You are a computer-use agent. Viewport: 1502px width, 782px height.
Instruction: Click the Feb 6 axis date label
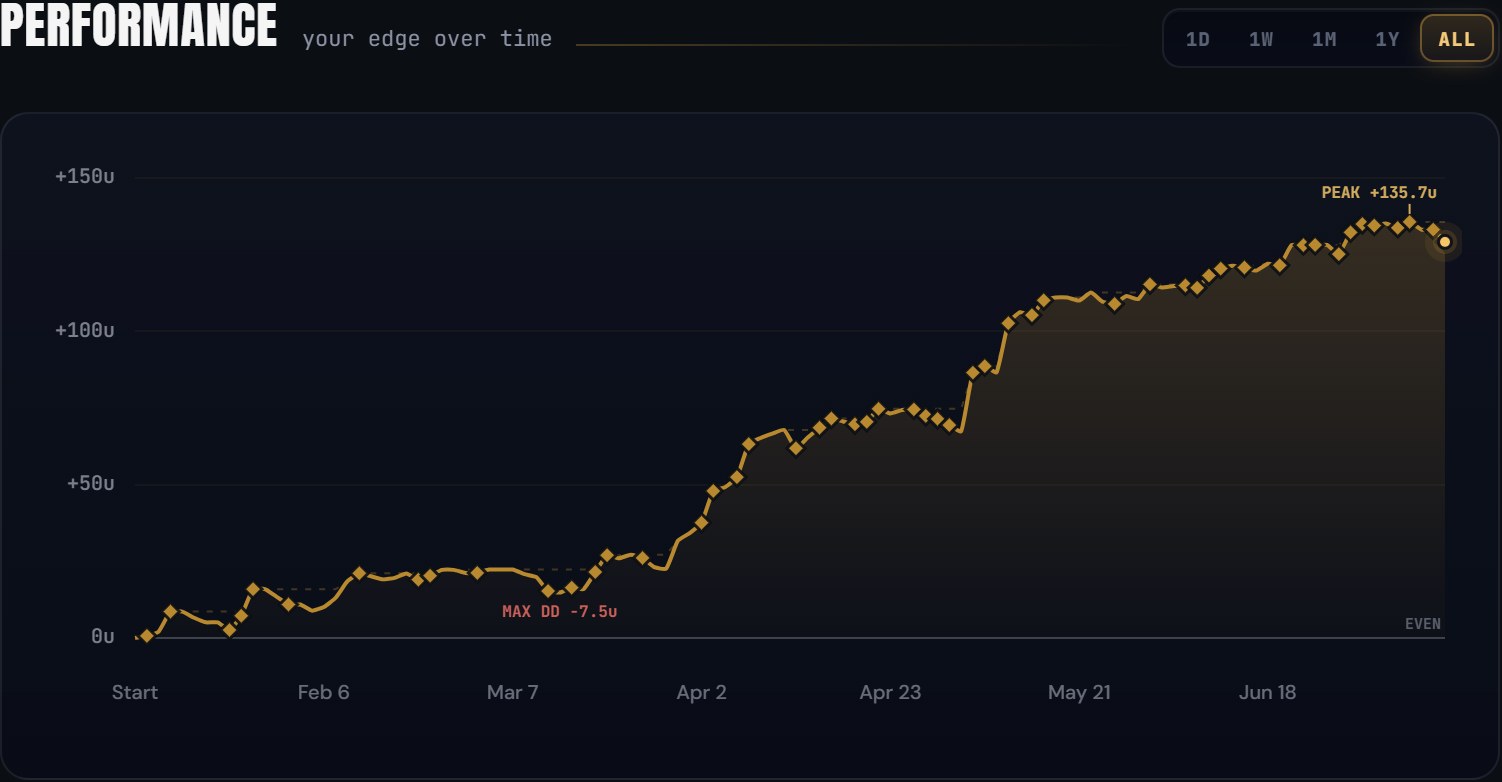pos(323,692)
